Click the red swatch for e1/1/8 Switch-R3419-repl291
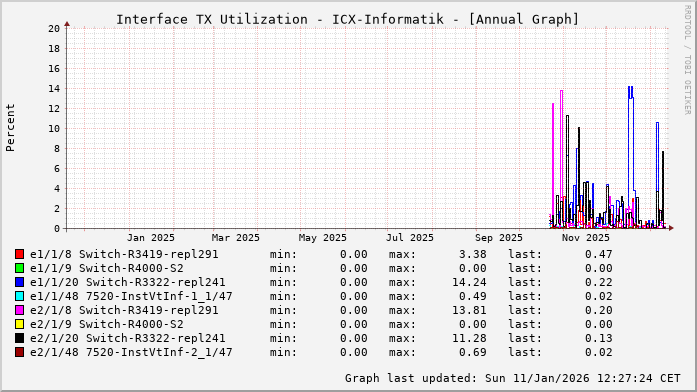697x392 pixels. 19,254
